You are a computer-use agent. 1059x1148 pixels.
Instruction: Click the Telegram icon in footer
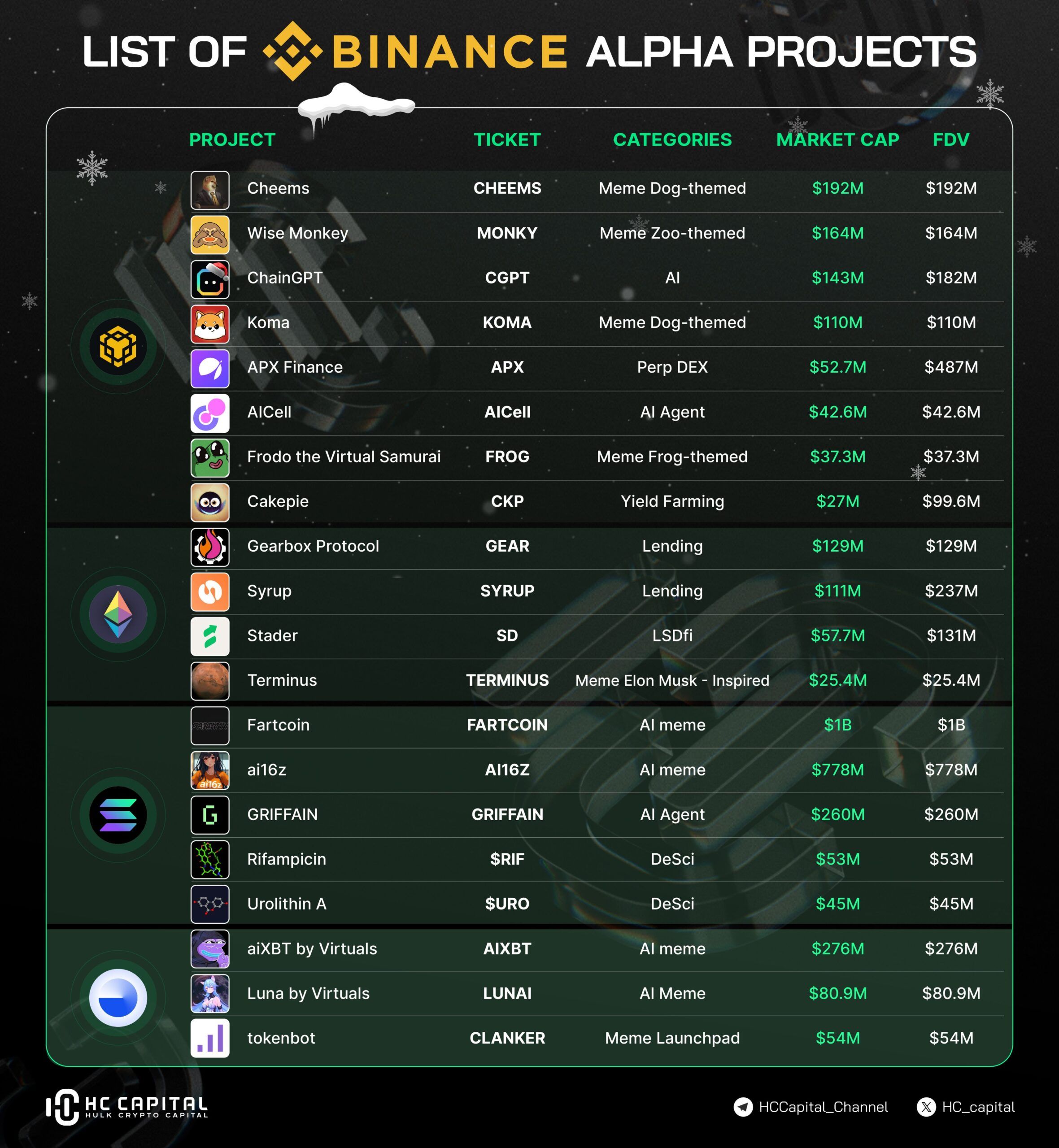click(743, 1107)
